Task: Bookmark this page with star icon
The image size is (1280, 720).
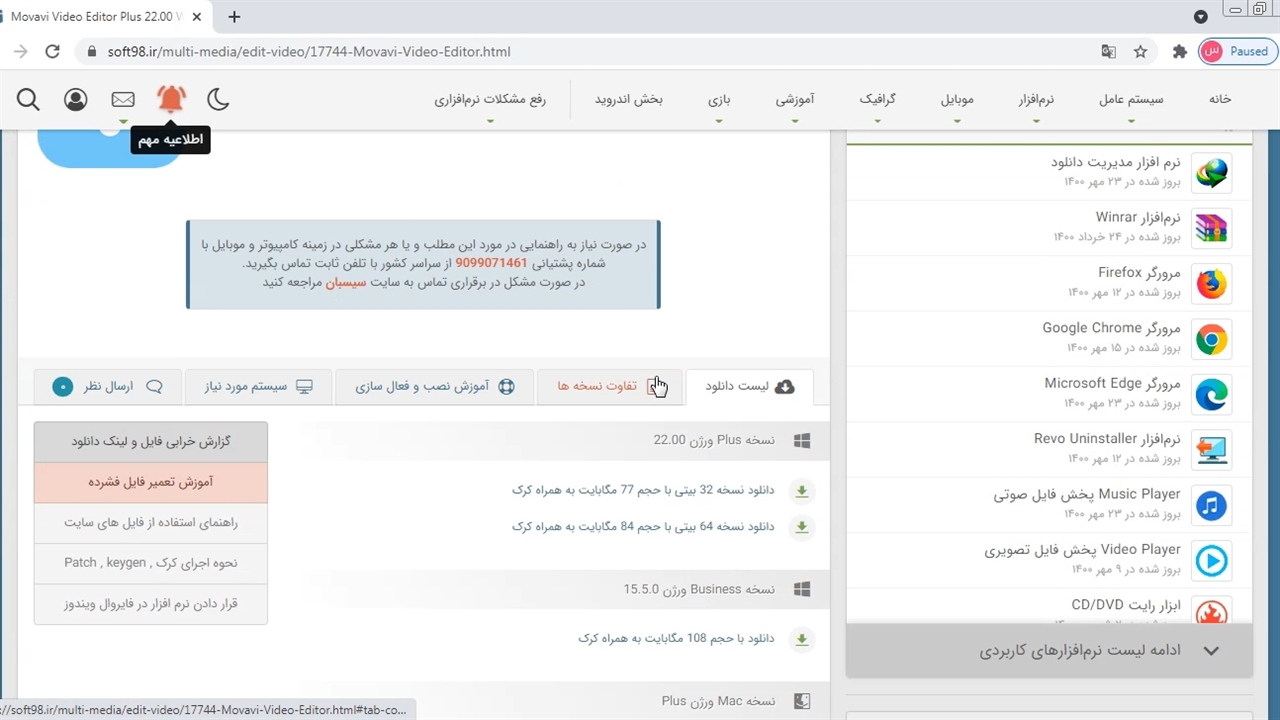Action: (1140, 52)
